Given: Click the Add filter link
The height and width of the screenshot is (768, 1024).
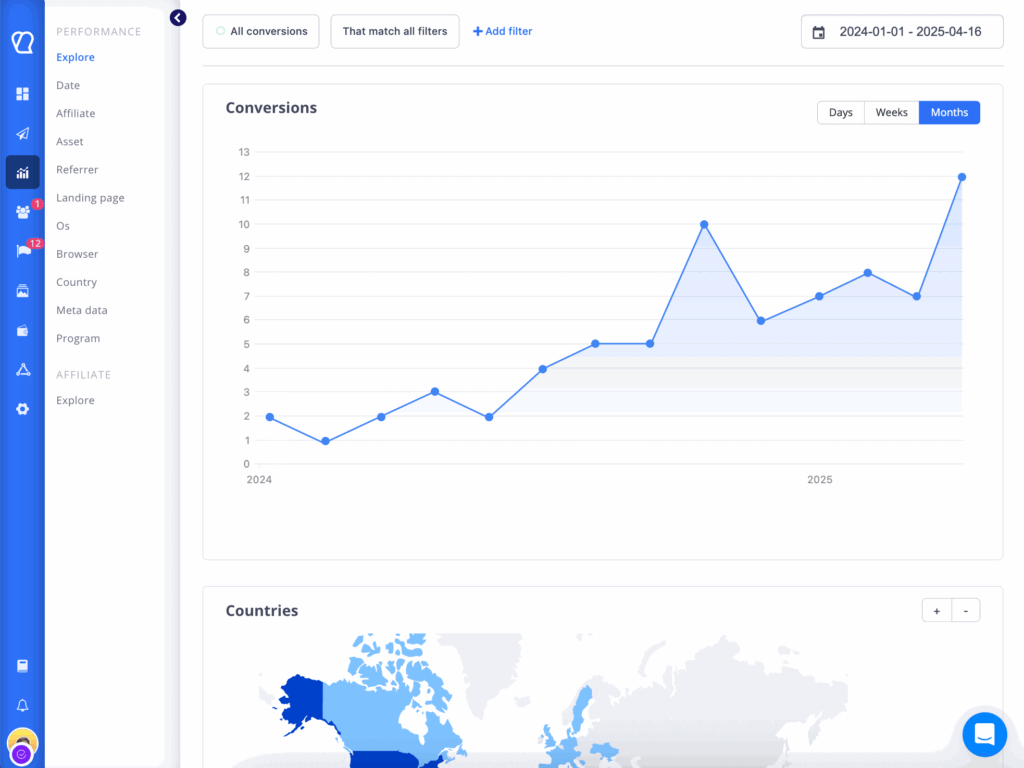Looking at the screenshot, I should point(502,32).
